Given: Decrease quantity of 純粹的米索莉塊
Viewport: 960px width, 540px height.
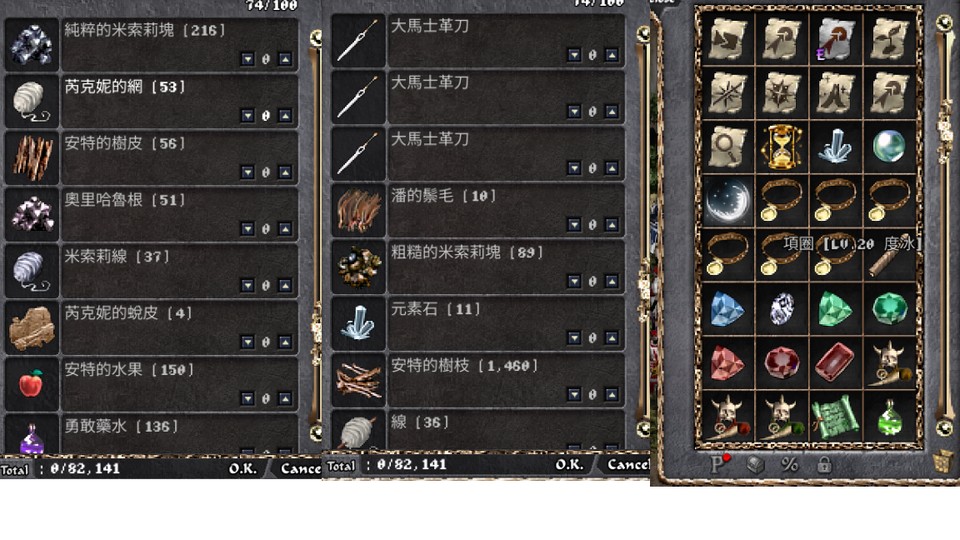Looking at the screenshot, I should pyautogui.click(x=247, y=59).
